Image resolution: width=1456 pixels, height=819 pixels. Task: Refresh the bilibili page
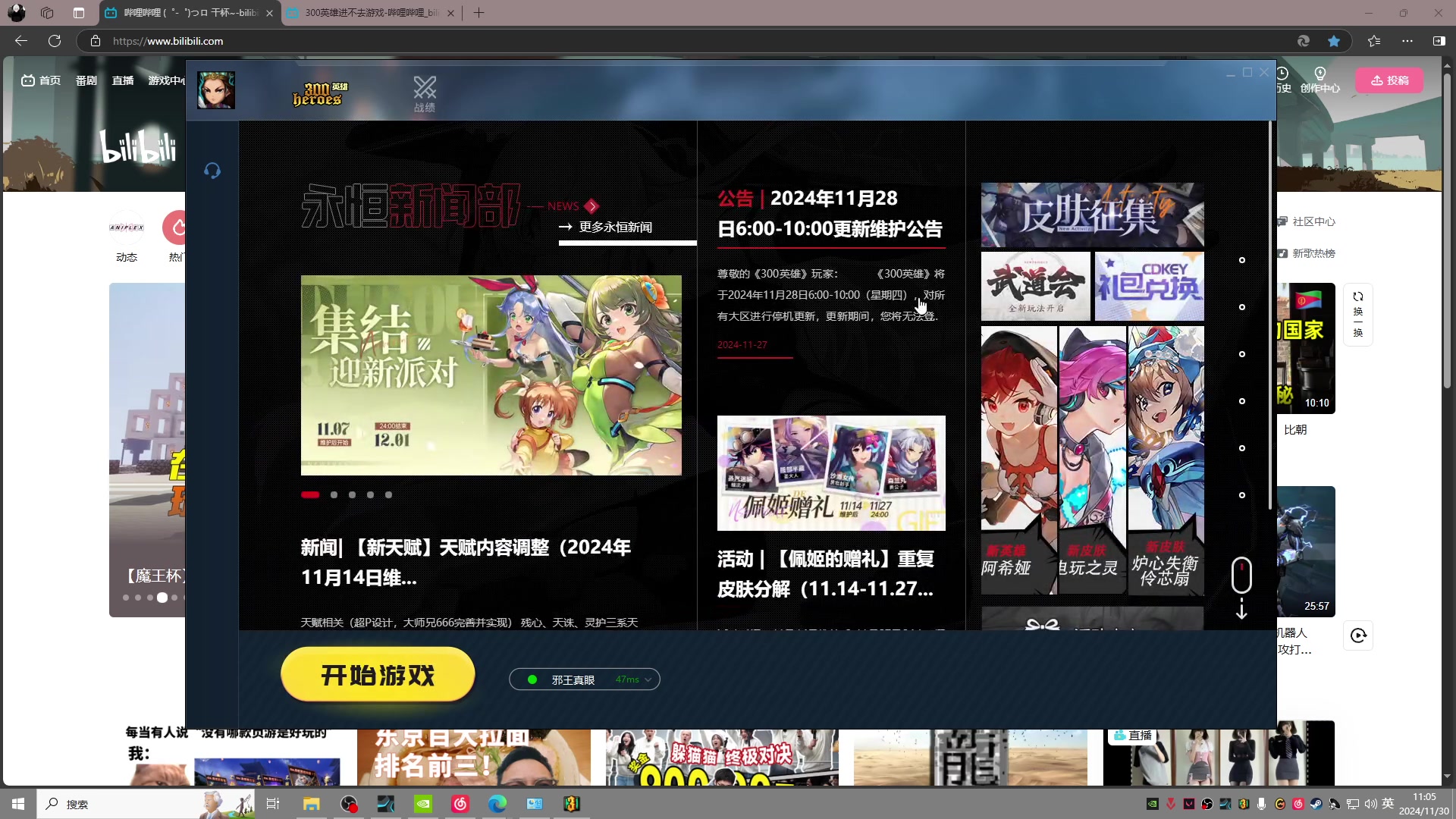(55, 41)
